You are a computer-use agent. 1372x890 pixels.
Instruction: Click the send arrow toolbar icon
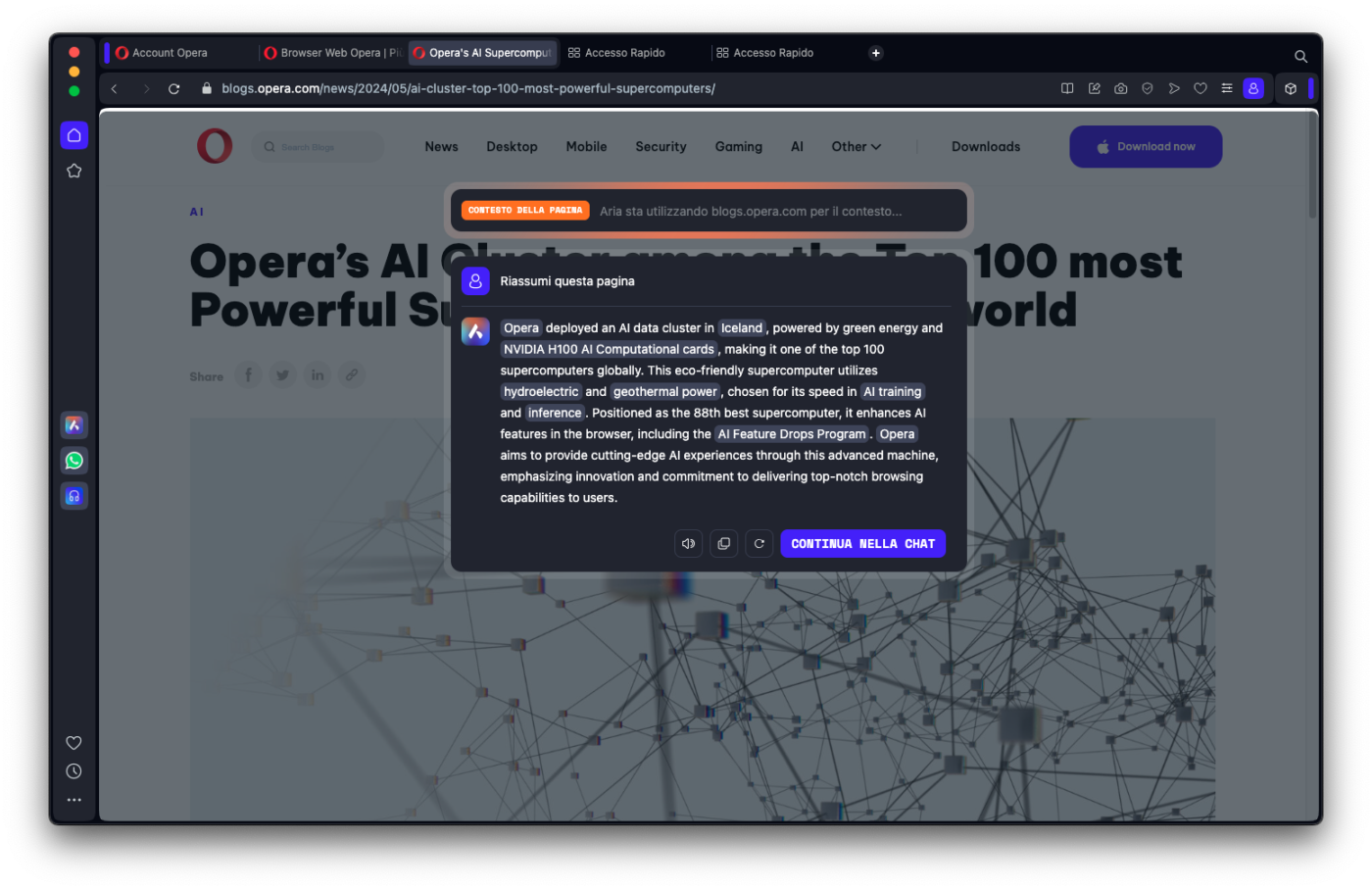click(1174, 88)
